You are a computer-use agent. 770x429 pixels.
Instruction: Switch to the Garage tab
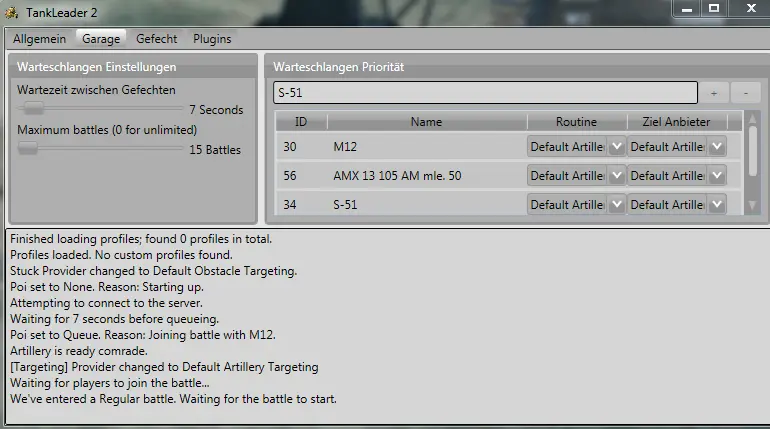pos(101,39)
